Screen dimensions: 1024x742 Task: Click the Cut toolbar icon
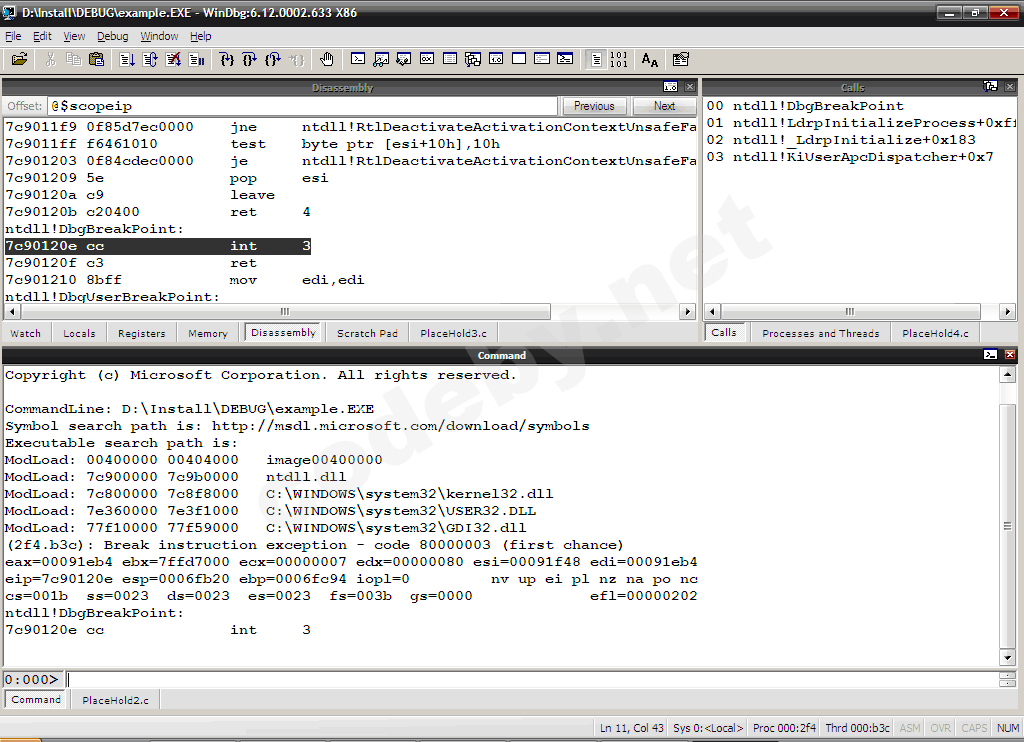[50, 59]
